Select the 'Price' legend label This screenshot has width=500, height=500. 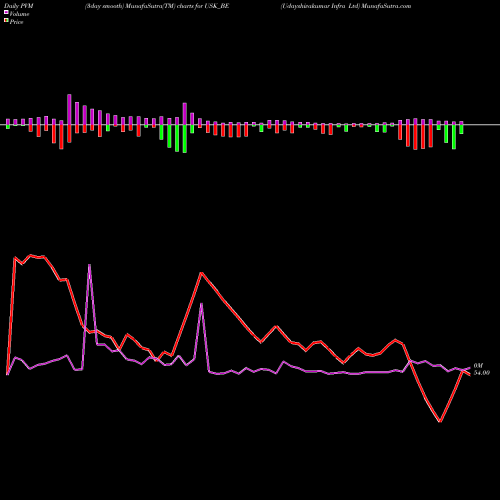[x=16, y=22]
